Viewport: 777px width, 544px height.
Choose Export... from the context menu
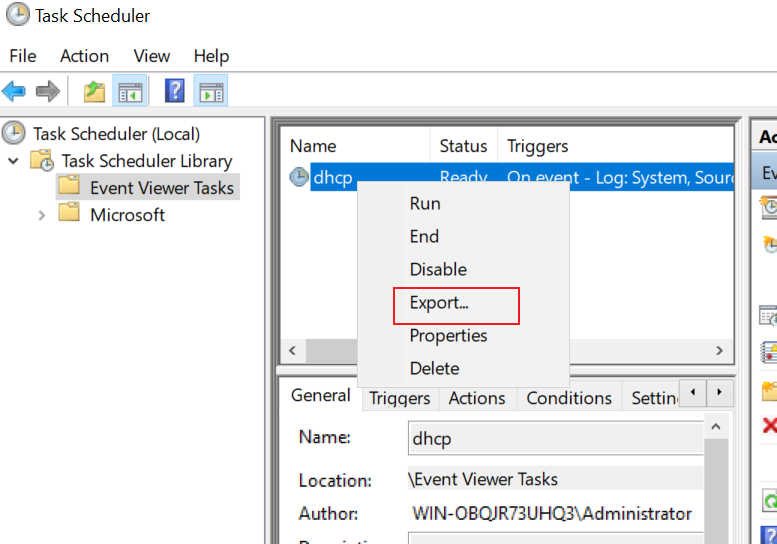pyautogui.click(x=439, y=303)
